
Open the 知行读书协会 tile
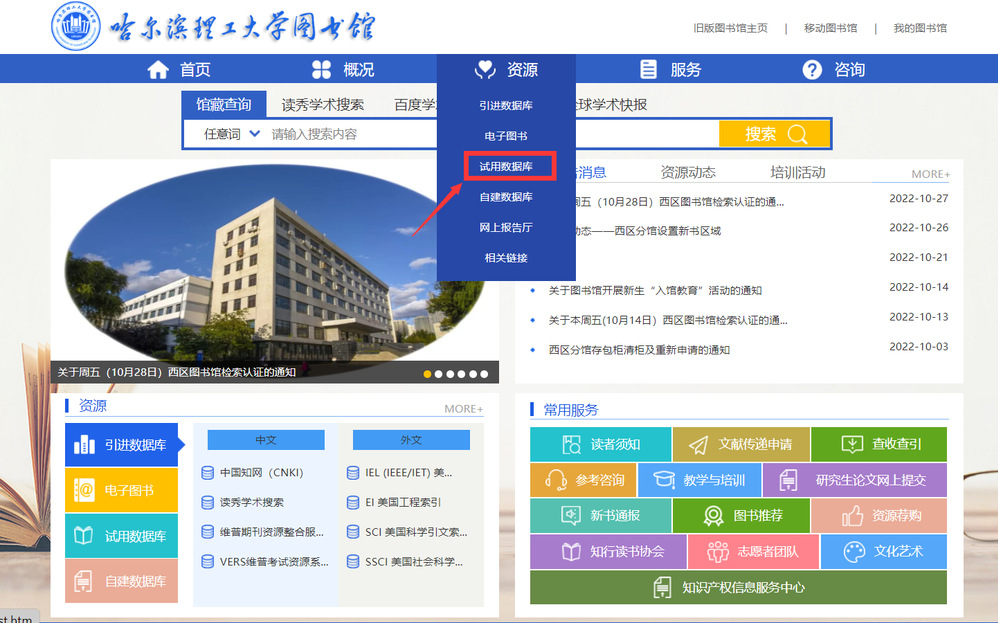tap(608, 552)
